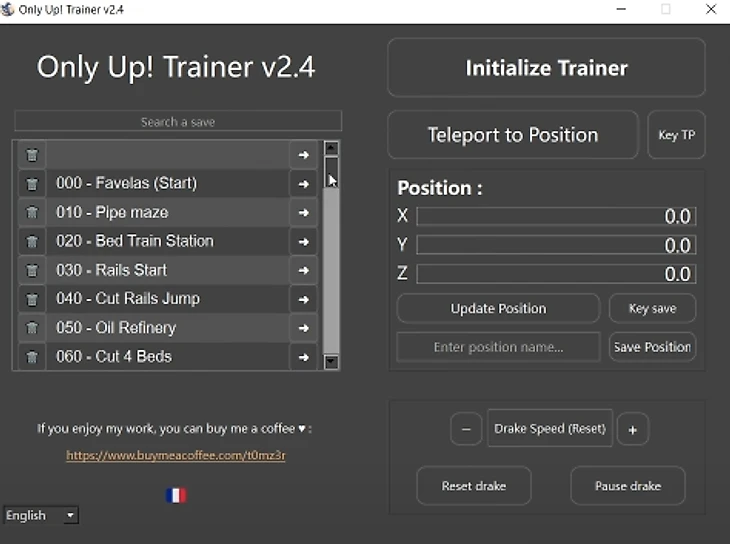Delete the 020 - Bed Train Station save
Viewport: 730px width, 544px height.
32,242
